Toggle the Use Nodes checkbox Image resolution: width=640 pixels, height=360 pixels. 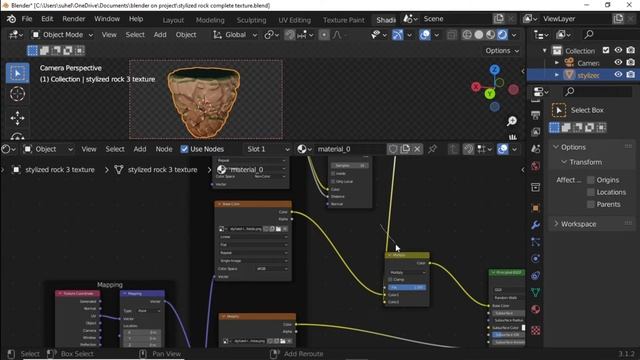(x=184, y=149)
